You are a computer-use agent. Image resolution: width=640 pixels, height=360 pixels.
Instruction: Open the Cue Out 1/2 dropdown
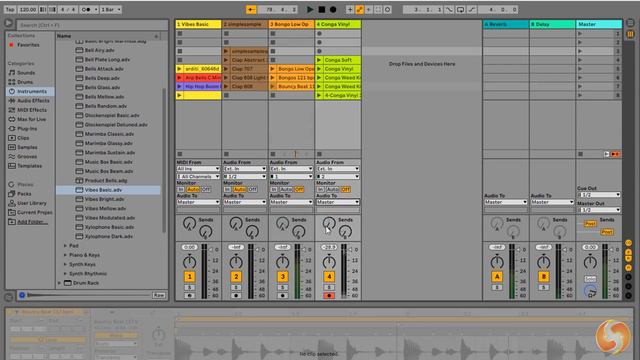click(x=599, y=195)
